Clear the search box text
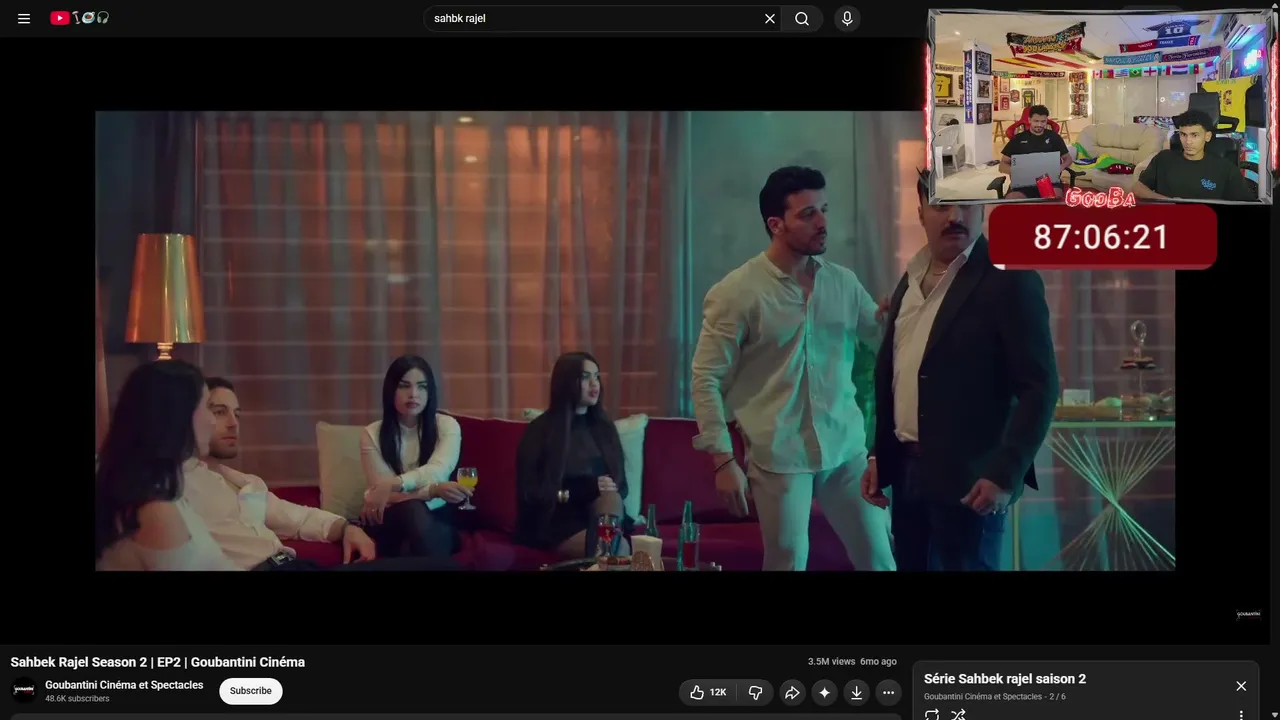The width and height of the screenshot is (1280, 720). (770, 18)
